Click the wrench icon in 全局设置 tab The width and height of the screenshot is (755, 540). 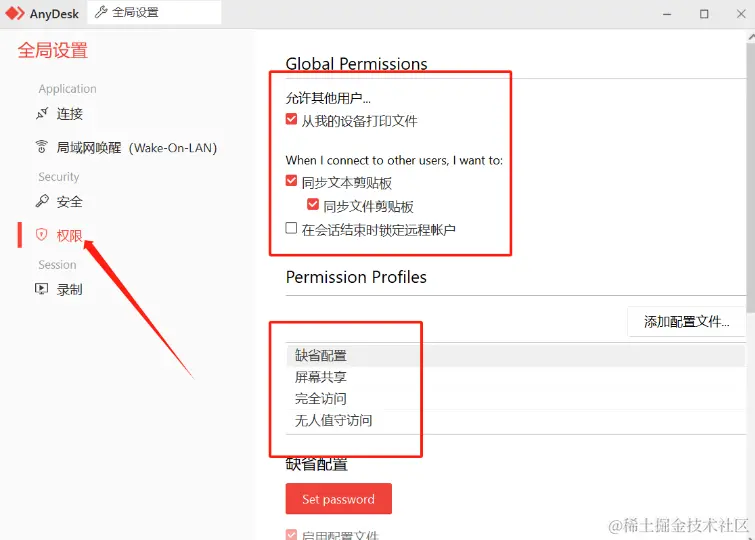[101, 12]
